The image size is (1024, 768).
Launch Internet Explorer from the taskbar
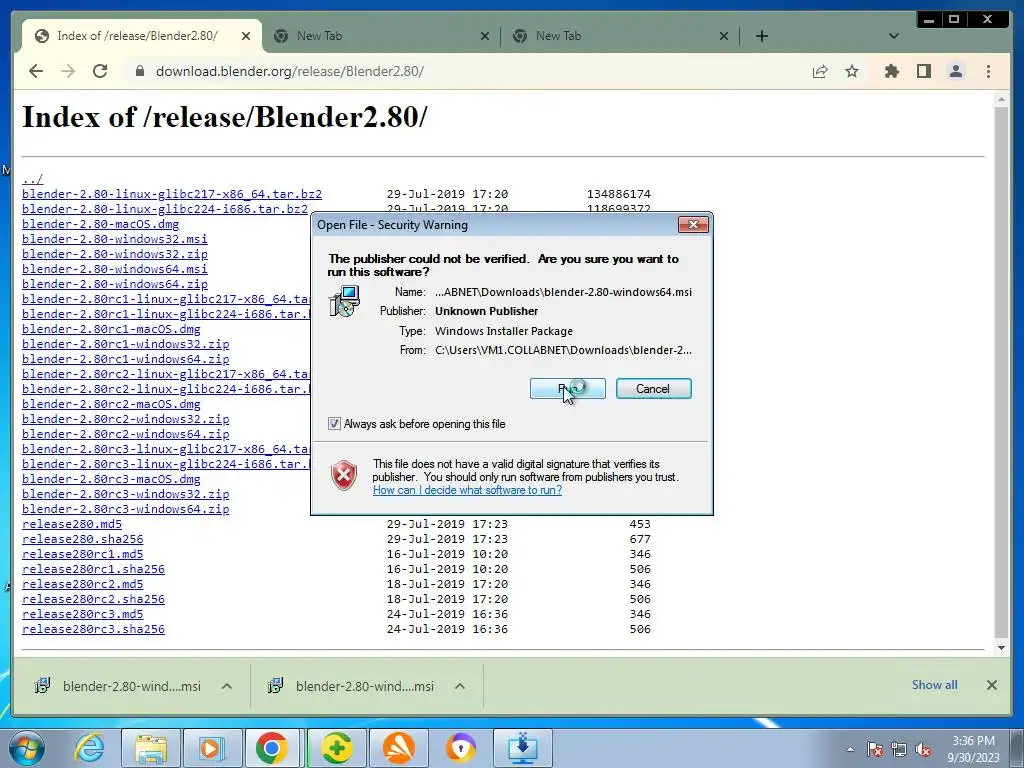tap(89, 748)
